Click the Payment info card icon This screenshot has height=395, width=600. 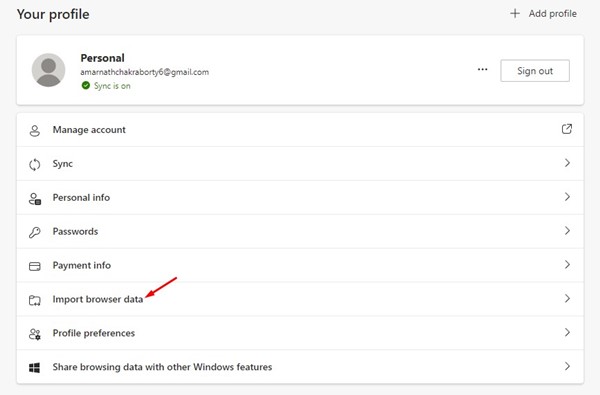[x=34, y=266]
